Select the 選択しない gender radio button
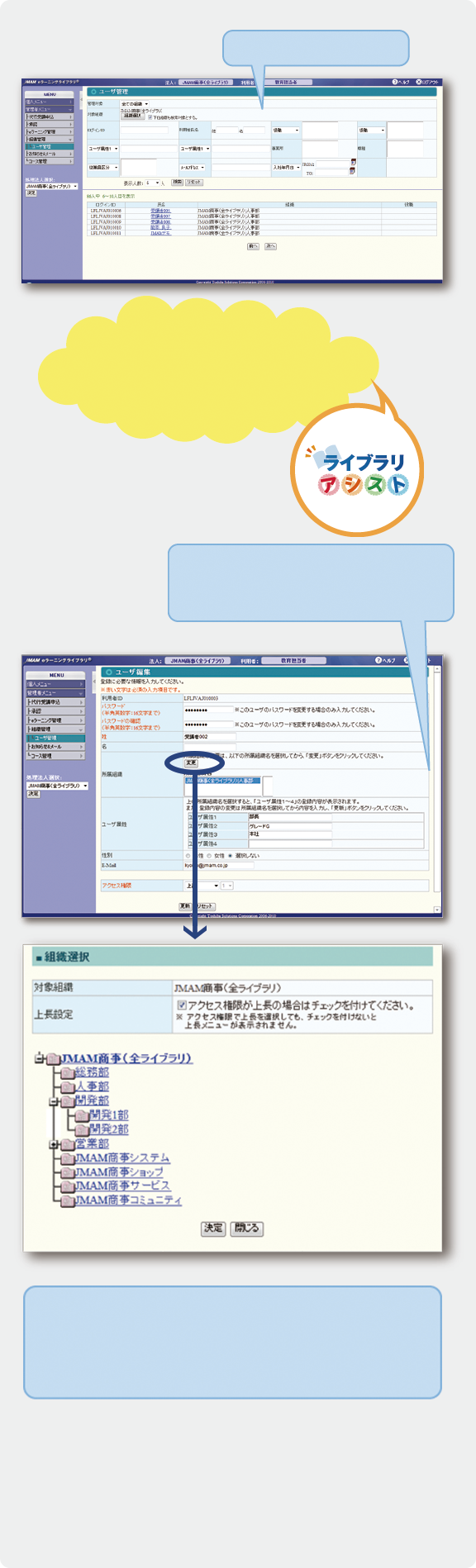Screen dimensions: 476x1568 point(231,855)
